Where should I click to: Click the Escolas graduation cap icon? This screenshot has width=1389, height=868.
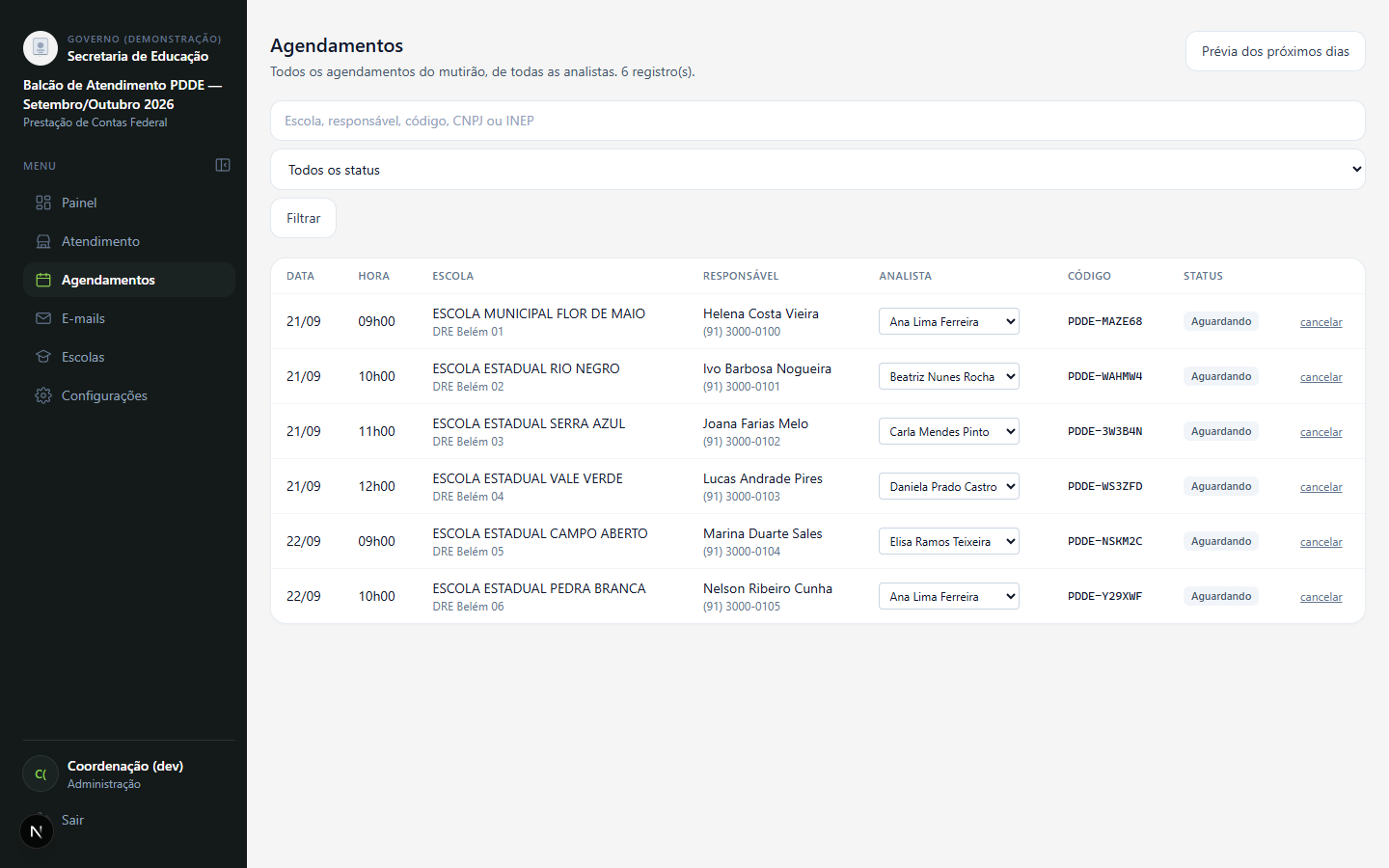point(43,357)
